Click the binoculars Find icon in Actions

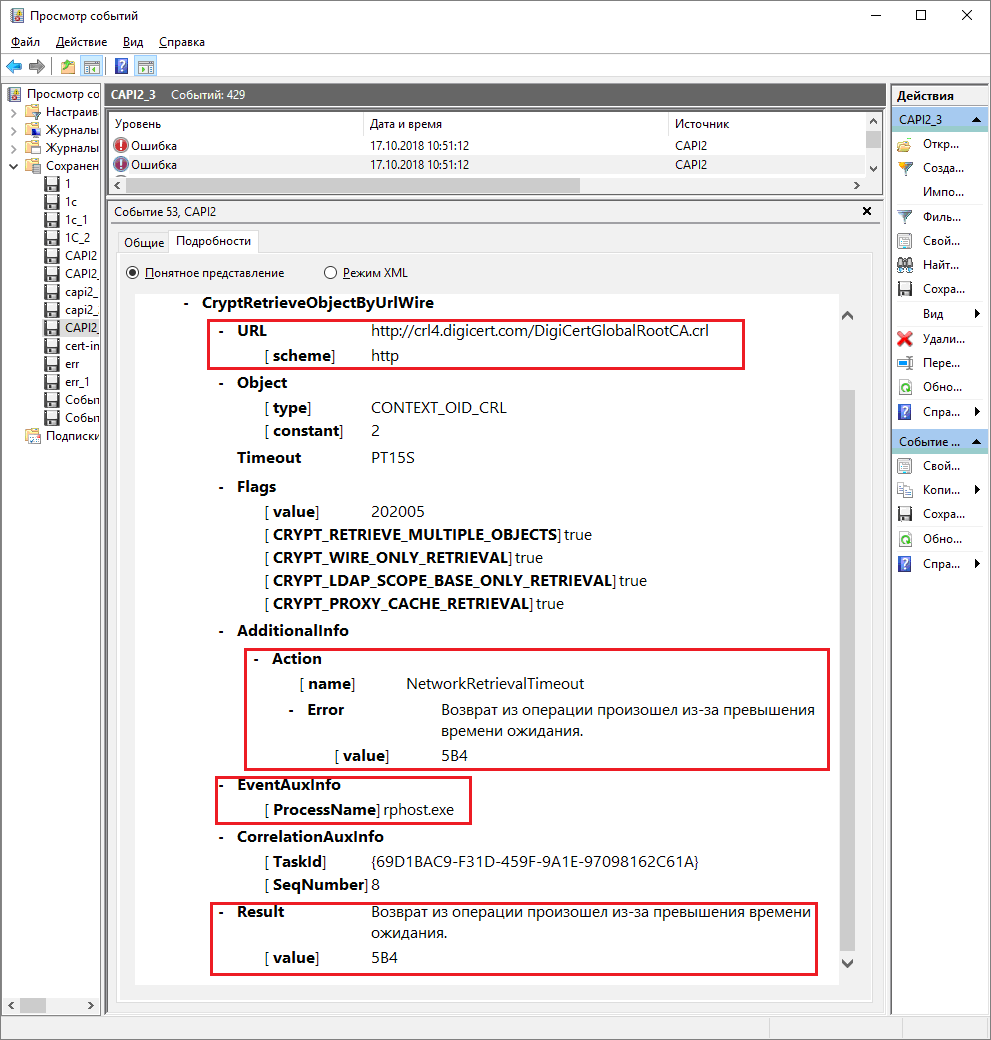coord(905,265)
